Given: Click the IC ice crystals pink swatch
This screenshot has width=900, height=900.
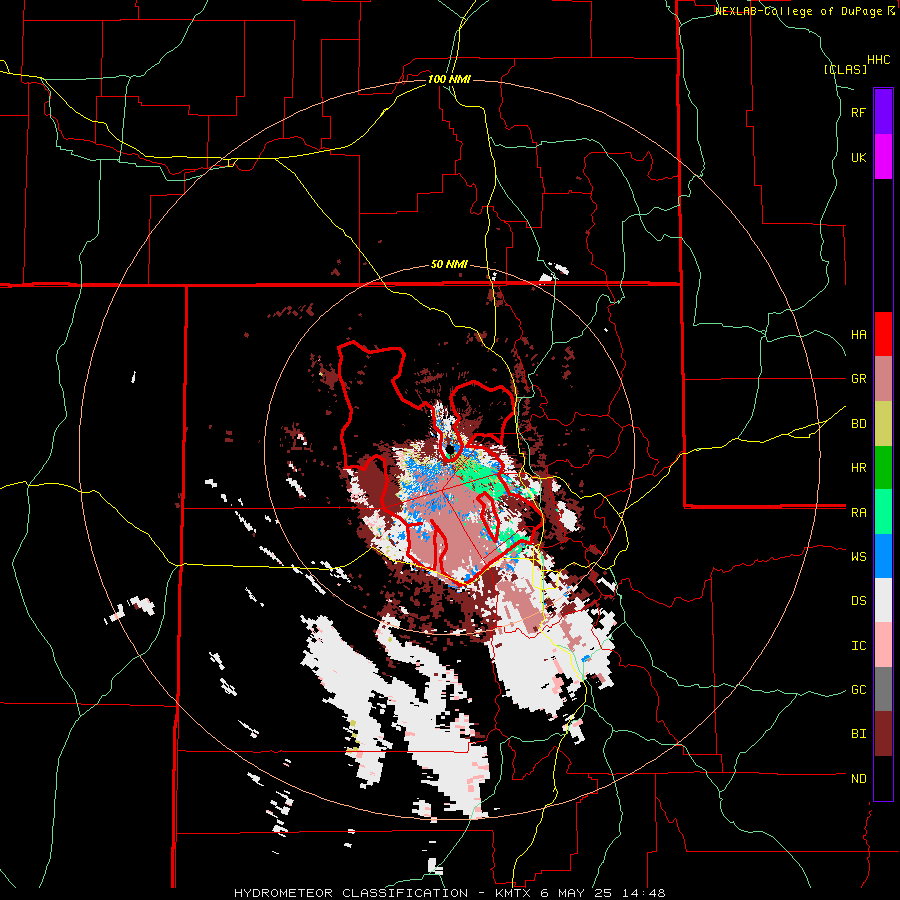Looking at the screenshot, I should 883,645.
